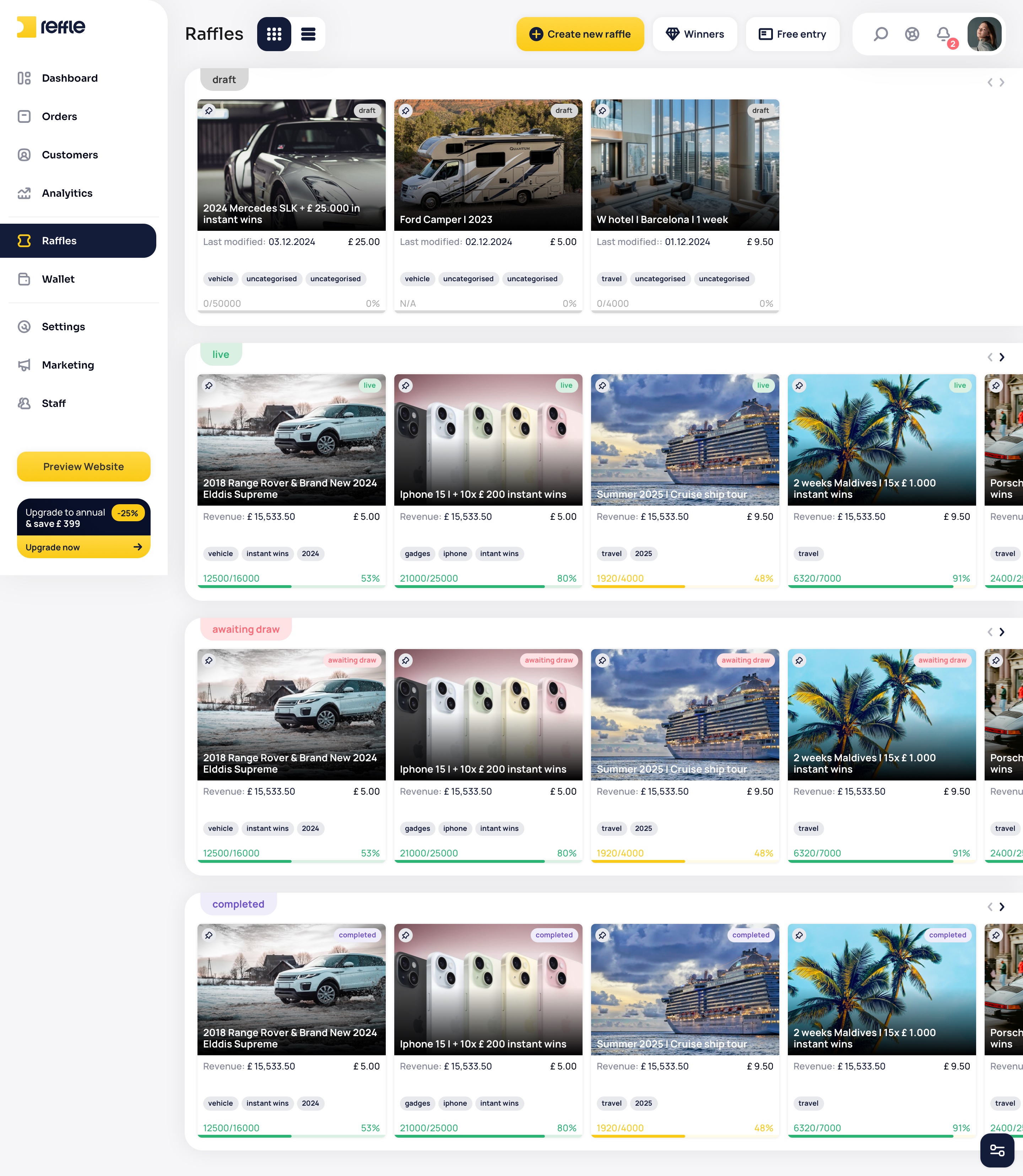Pin the live Cruise ship tour card
The image size is (1023, 1176).
pyautogui.click(x=602, y=386)
